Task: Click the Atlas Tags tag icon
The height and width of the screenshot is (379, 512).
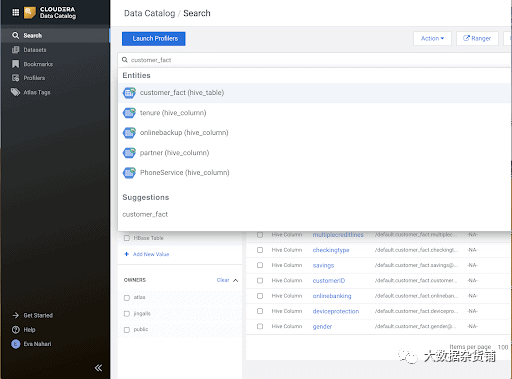Action: tap(15, 92)
